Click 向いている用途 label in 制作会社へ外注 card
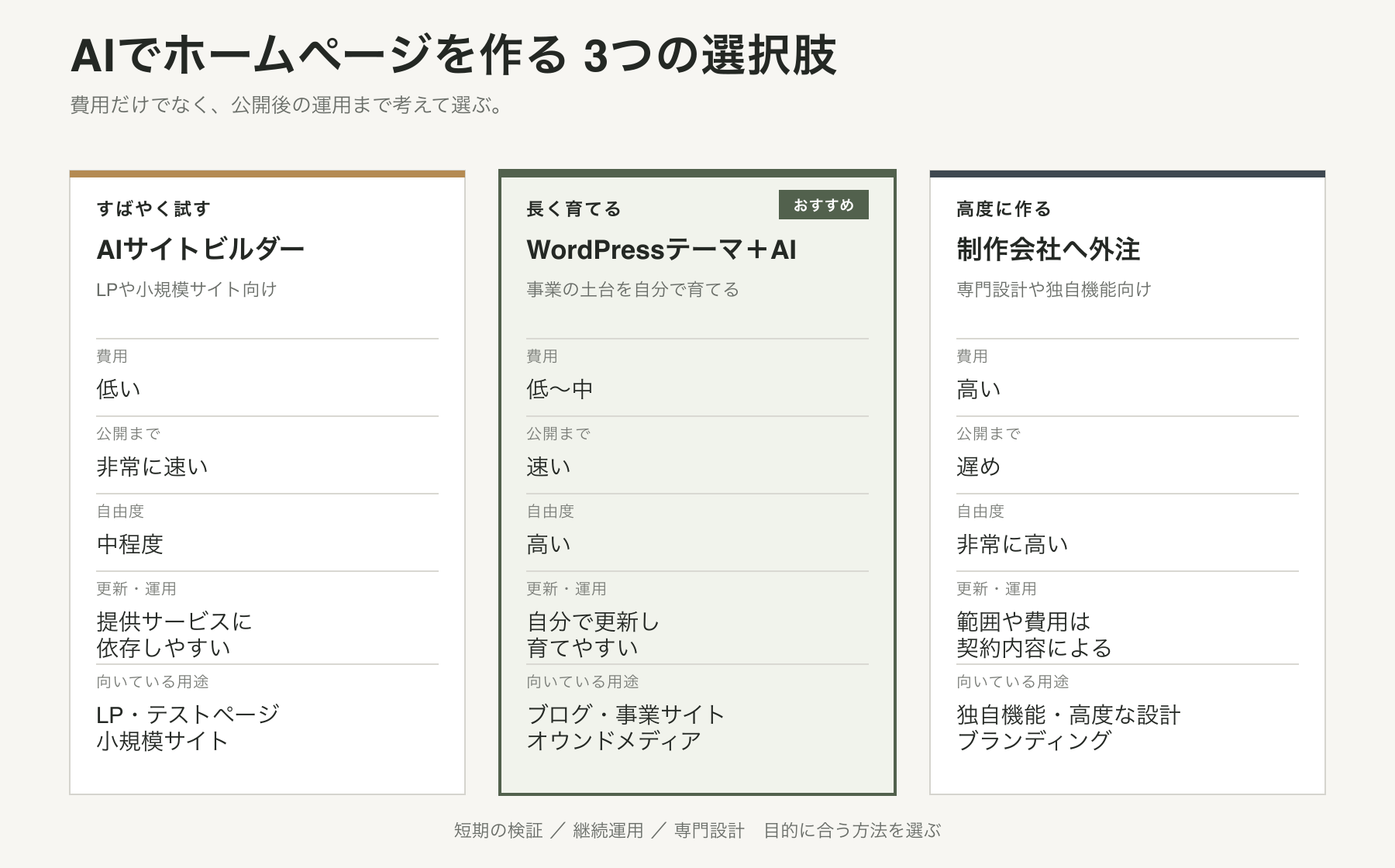Screen dimensions: 1395x868 click(1013, 681)
